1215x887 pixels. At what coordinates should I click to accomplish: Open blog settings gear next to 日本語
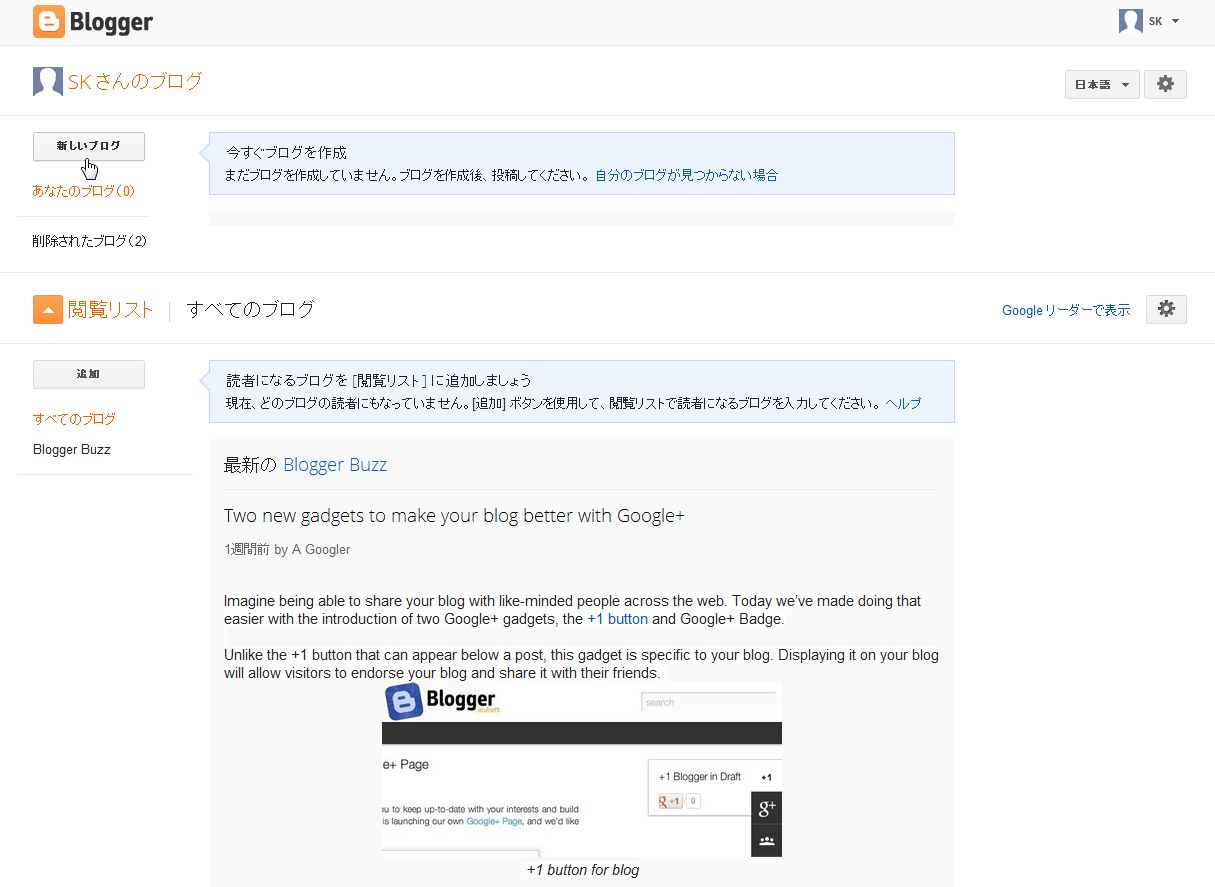(x=1165, y=85)
